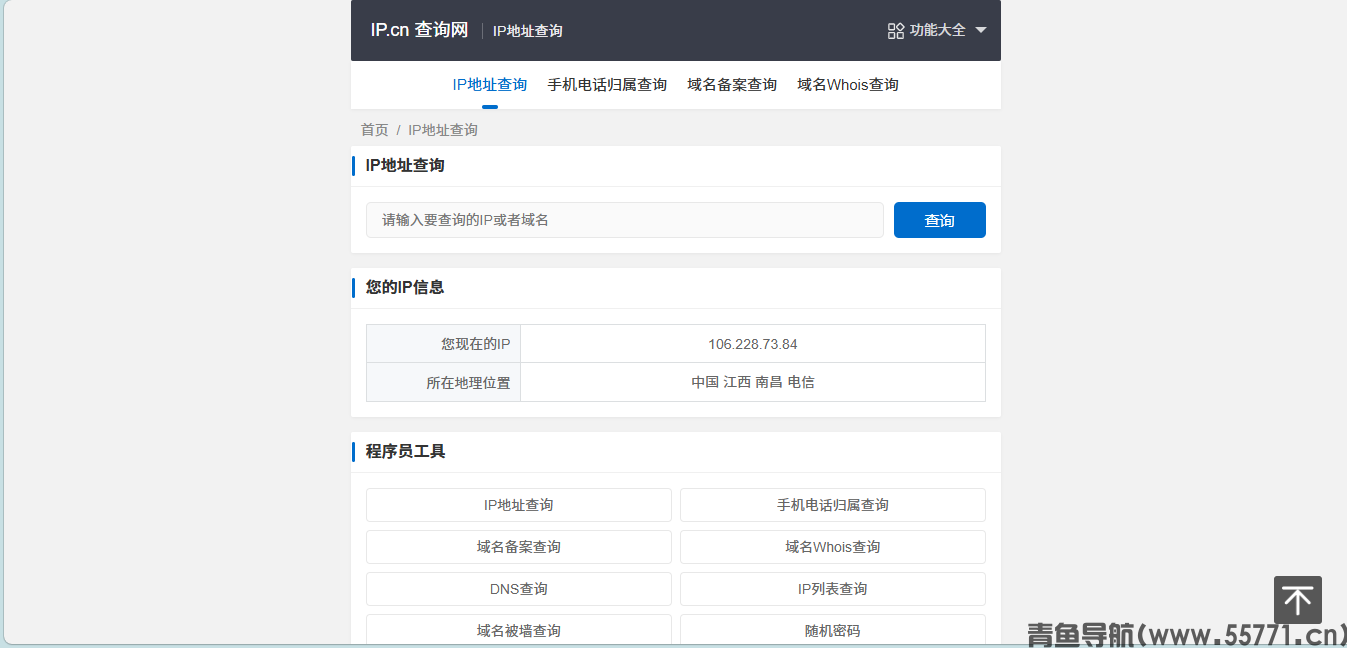The image size is (1347, 648).
Task: Click the location text 中国 江西 南昌 电信
Action: pos(753,382)
